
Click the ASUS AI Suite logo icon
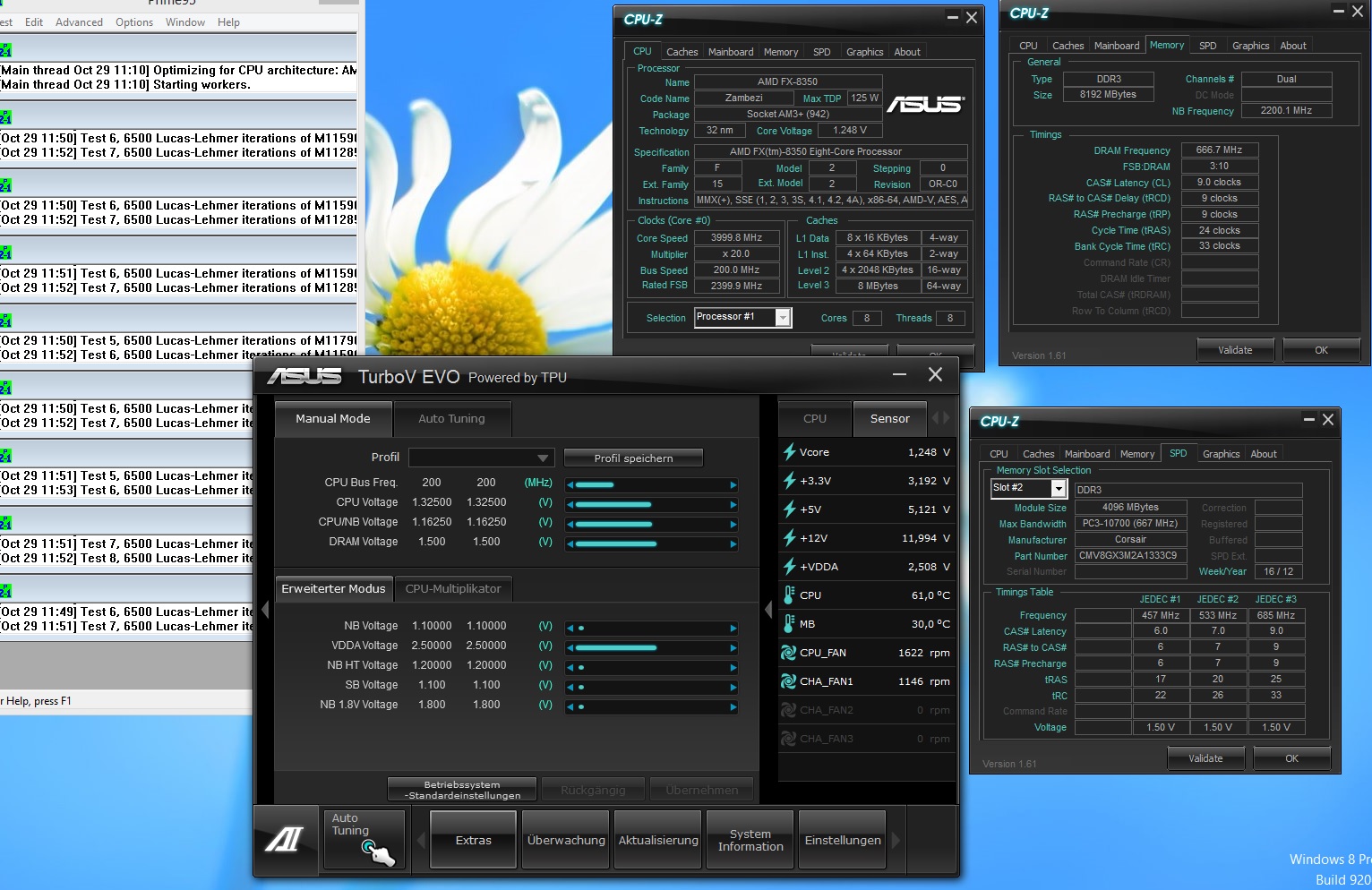pos(286,839)
